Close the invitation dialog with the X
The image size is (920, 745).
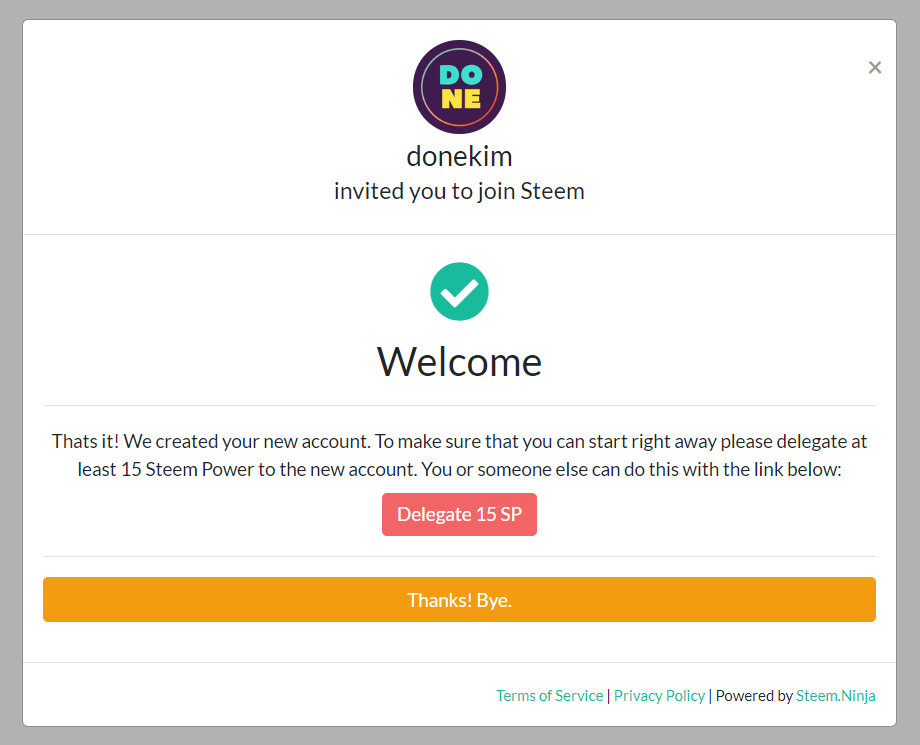click(x=875, y=68)
